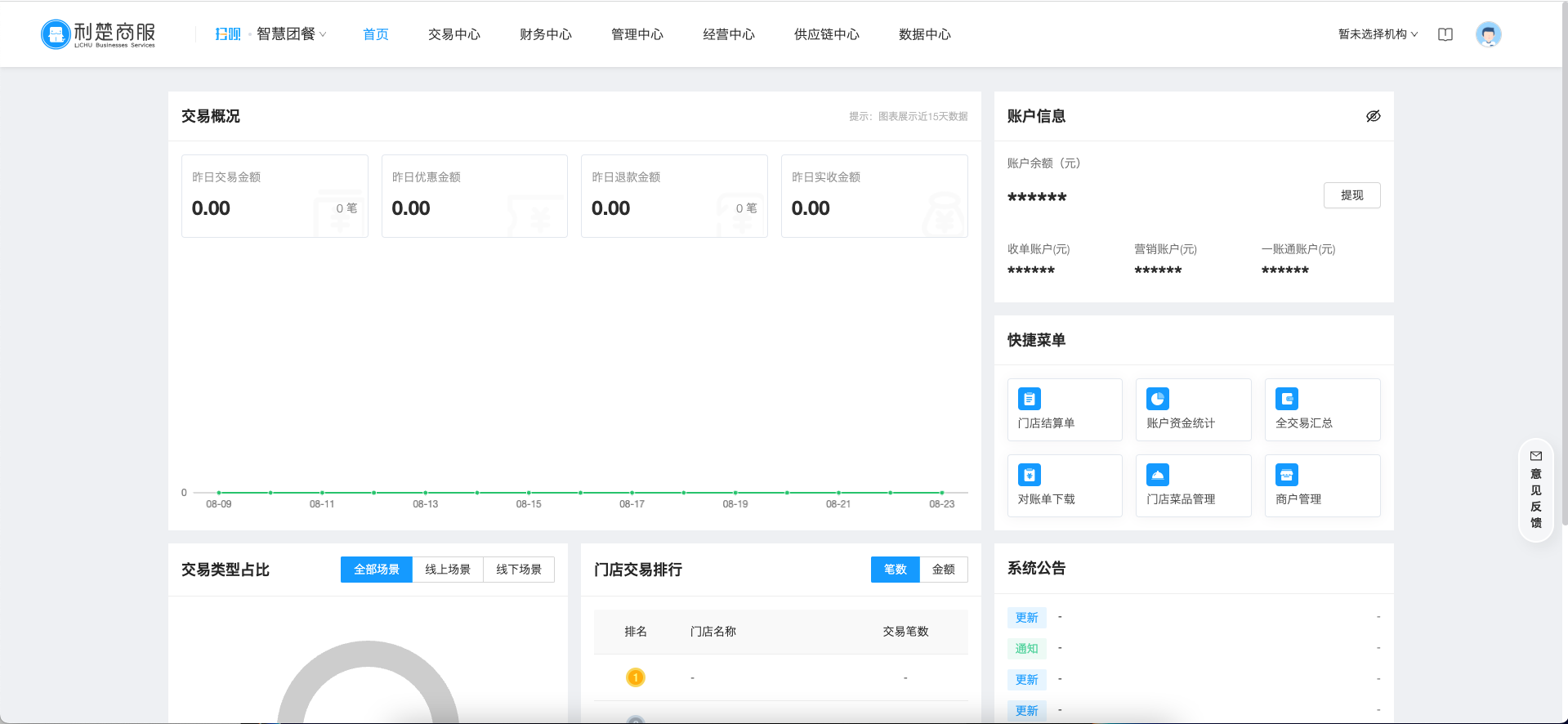Click 一账通账户(元) label
1568x724 pixels.
pos(1298,249)
